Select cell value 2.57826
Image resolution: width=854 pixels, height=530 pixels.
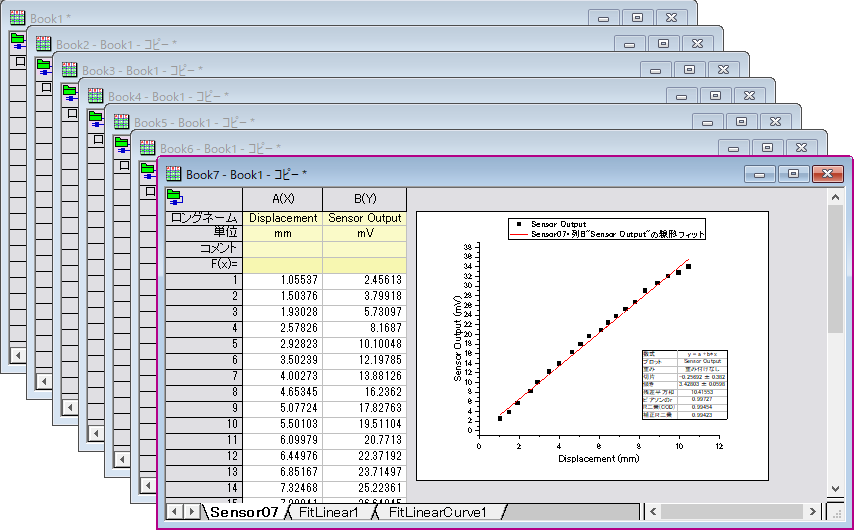283,328
